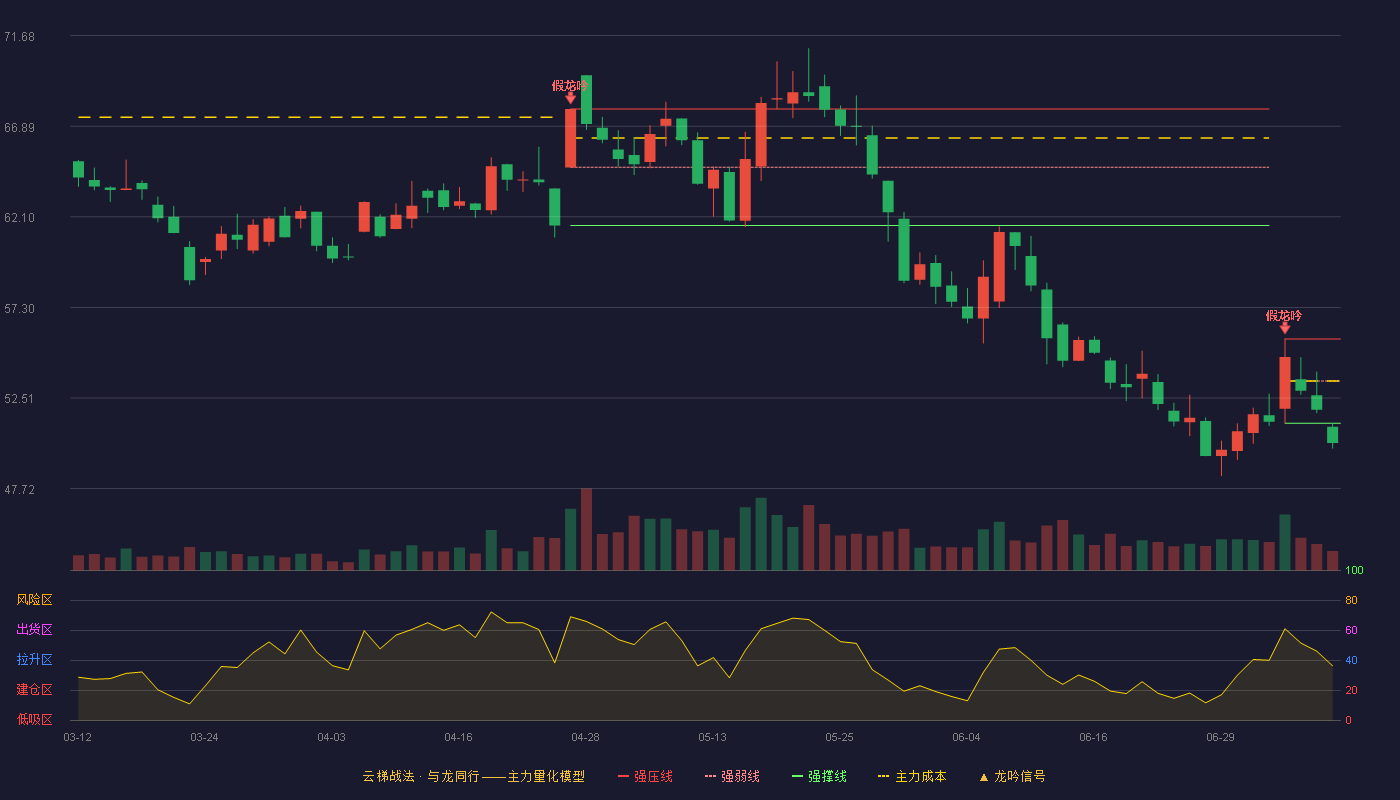The image size is (1400, 800).
Task: Click the 03-12 date axis label
Action: tap(77, 737)
